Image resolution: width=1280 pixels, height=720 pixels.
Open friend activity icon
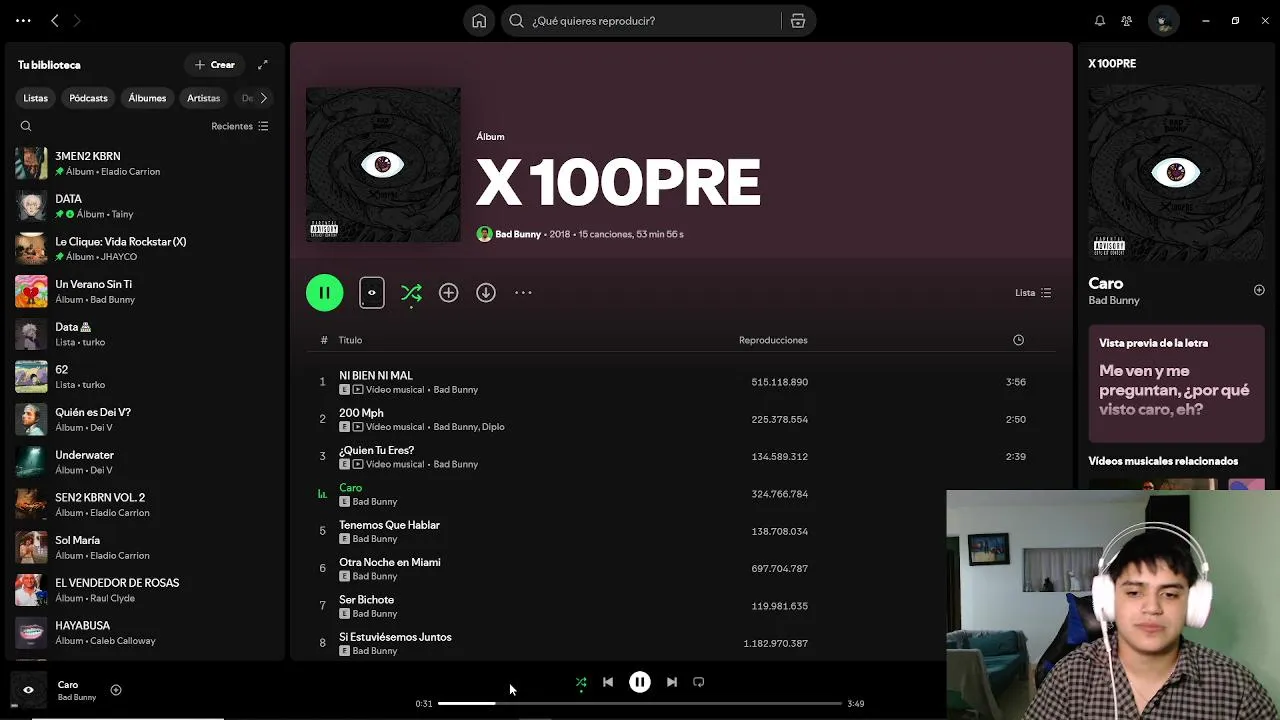pos(1127,21)
